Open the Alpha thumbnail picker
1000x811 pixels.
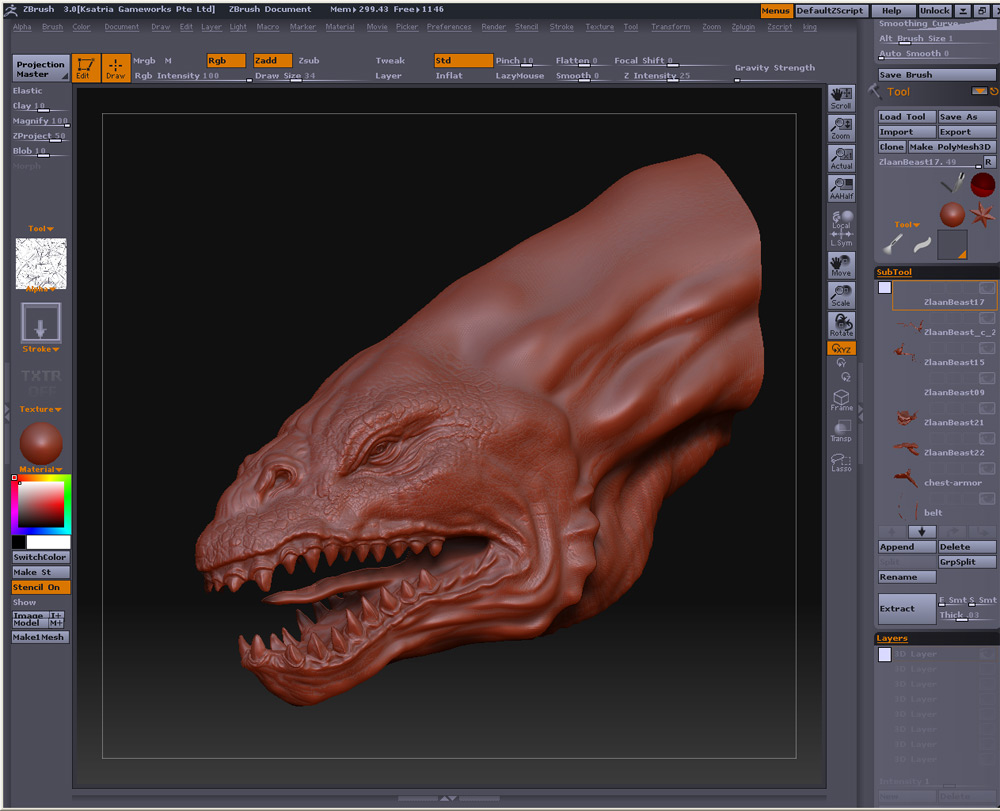click(41, 263)
